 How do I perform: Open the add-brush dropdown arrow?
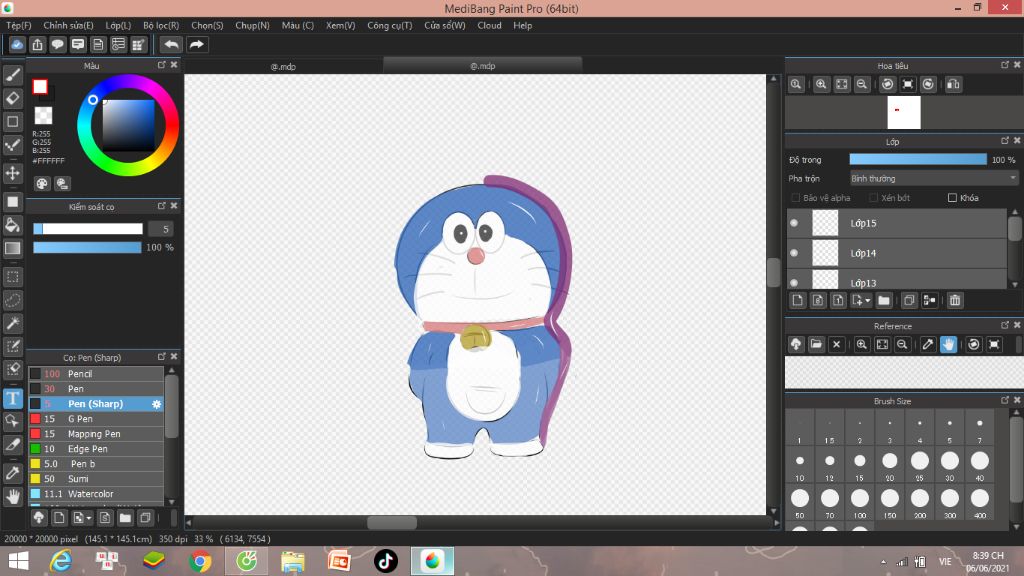click(x=88, y=519)
